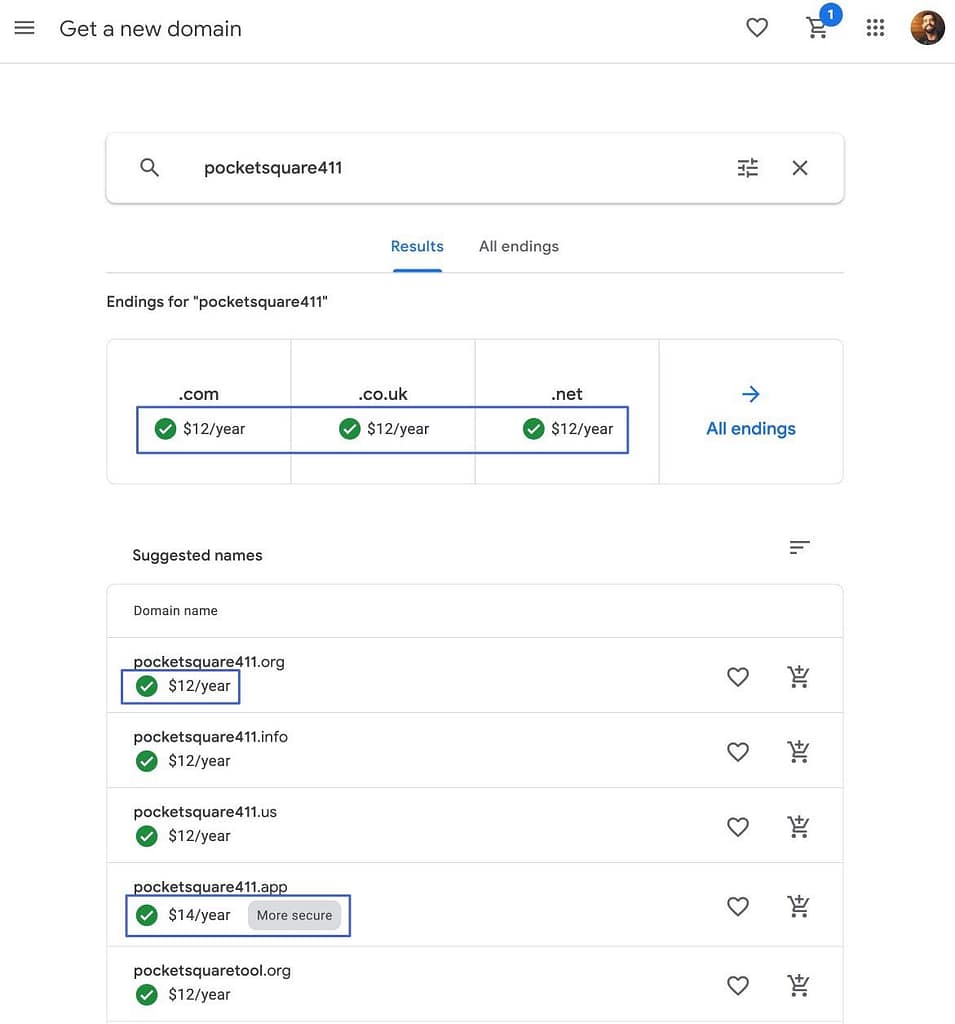Click the Google apps grid icon
The height and width of the screenshot is (1024, 955).
(x=875, y=27)
